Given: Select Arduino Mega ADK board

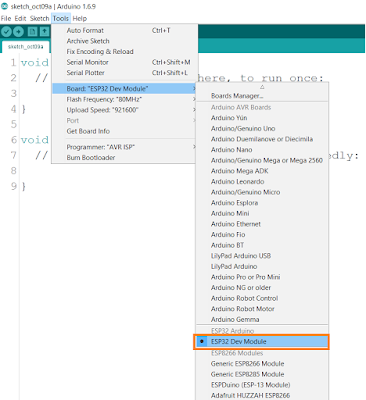Looking at the screenshot, I should tap(262, 171).
